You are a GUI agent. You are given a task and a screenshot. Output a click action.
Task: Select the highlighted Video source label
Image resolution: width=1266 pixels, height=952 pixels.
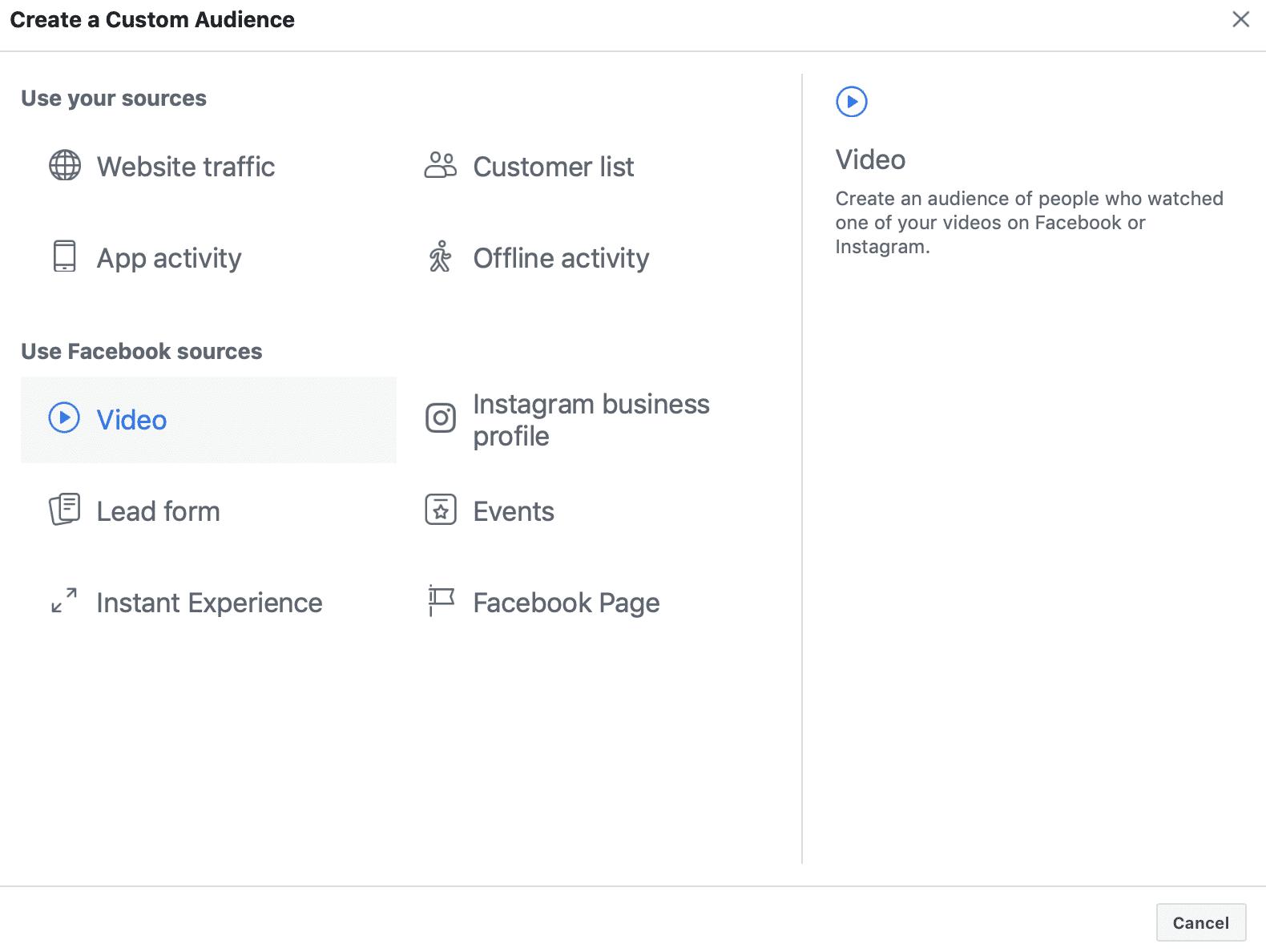click(x=131, y=420)
